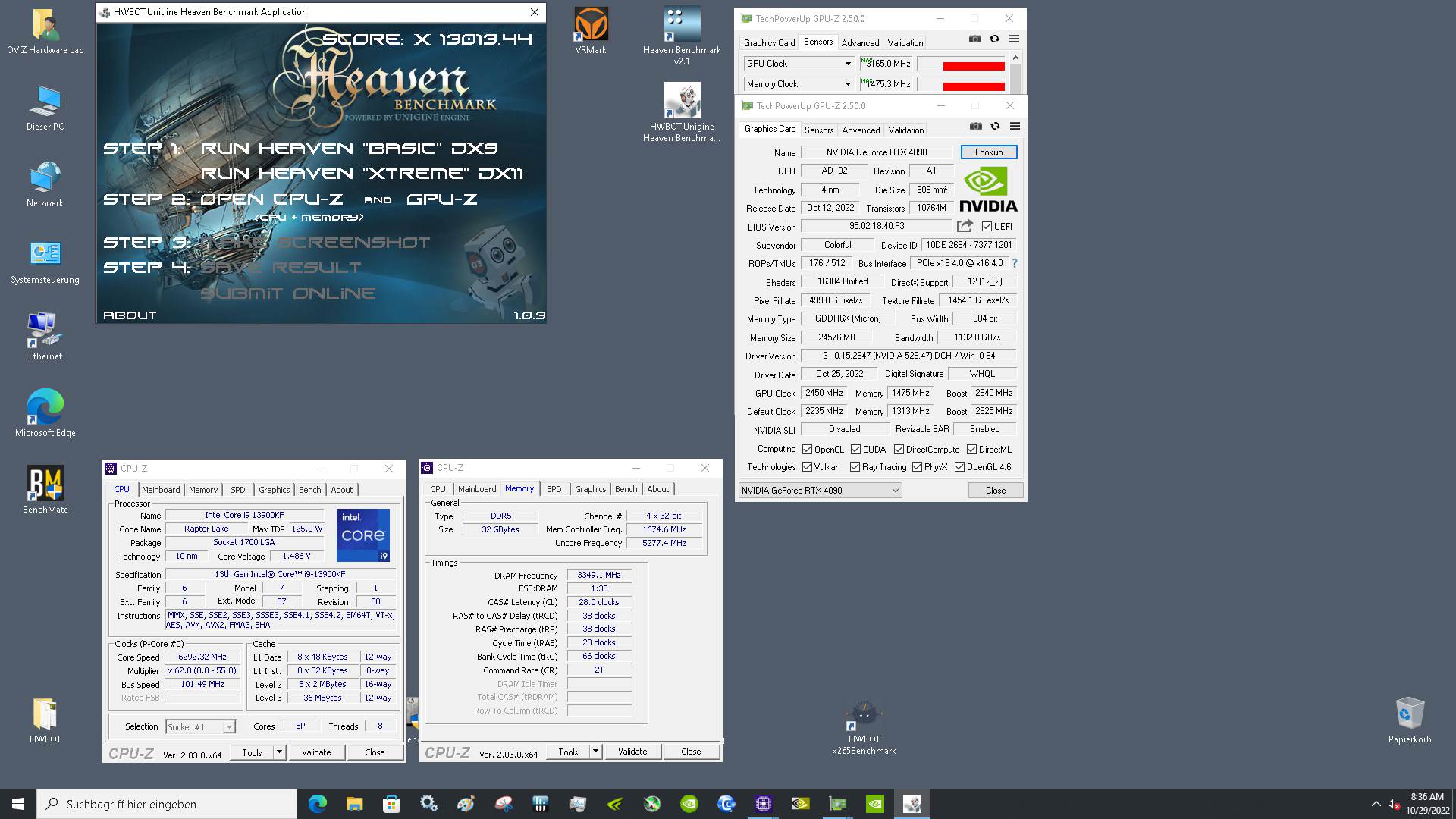The height and width of the screenshot is (819, 1456).
Task: Open HWBOT x265Benchmark desktop shortcut
Action: 864,727
